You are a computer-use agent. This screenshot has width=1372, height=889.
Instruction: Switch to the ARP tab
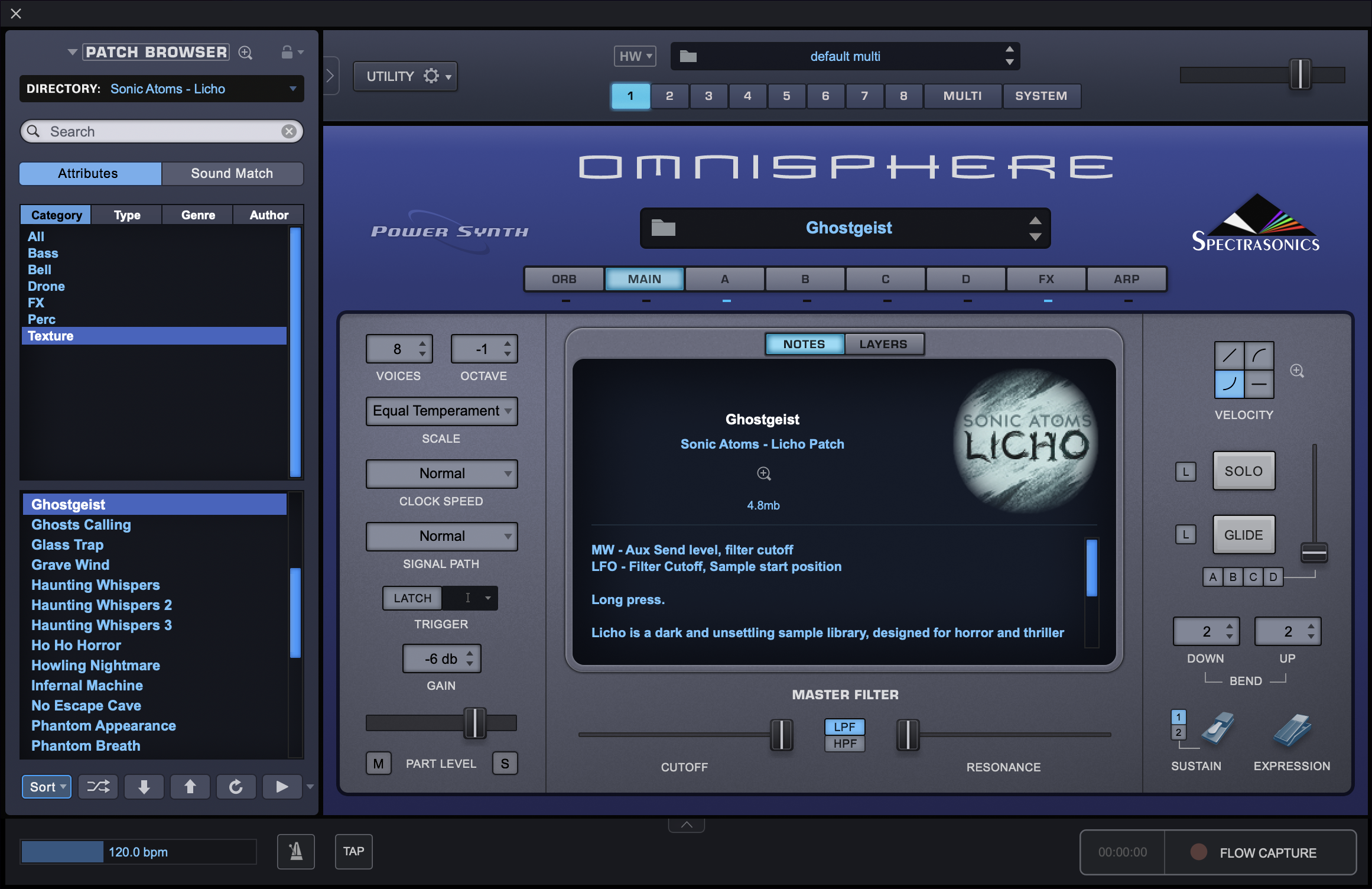click(x=1127, y=279)
